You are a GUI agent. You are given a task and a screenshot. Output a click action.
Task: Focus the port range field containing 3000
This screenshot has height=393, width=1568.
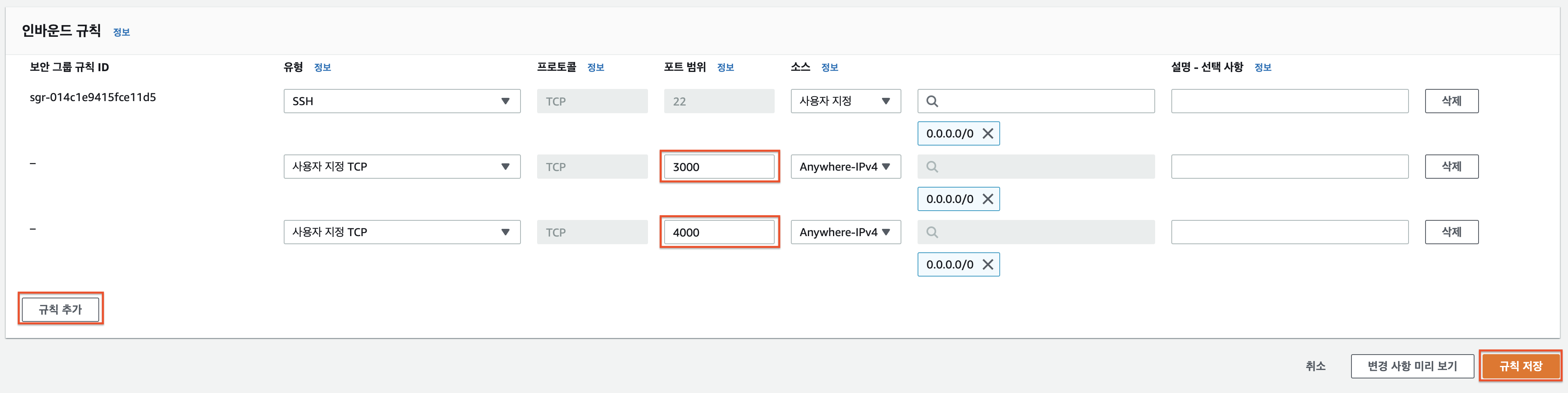[x=719, y=167]
